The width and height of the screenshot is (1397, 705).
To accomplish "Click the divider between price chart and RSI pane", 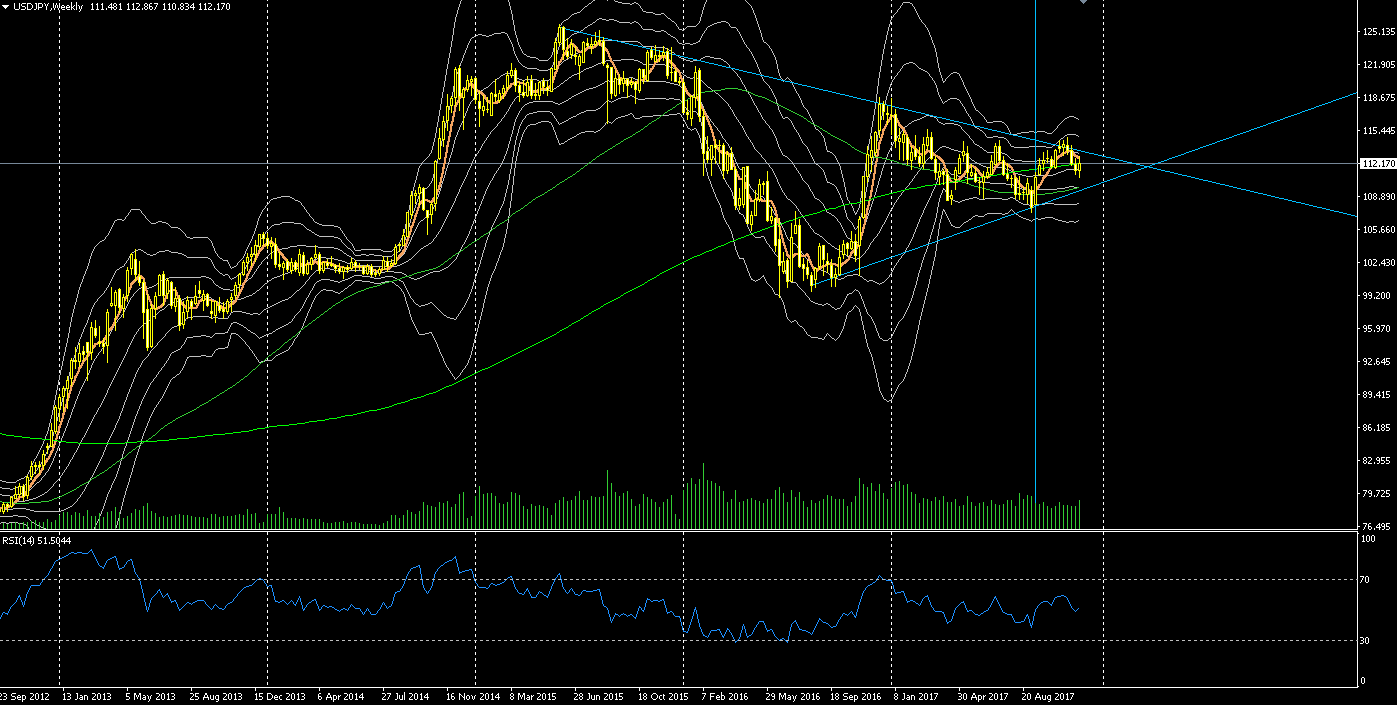I will tap(680, 531).
